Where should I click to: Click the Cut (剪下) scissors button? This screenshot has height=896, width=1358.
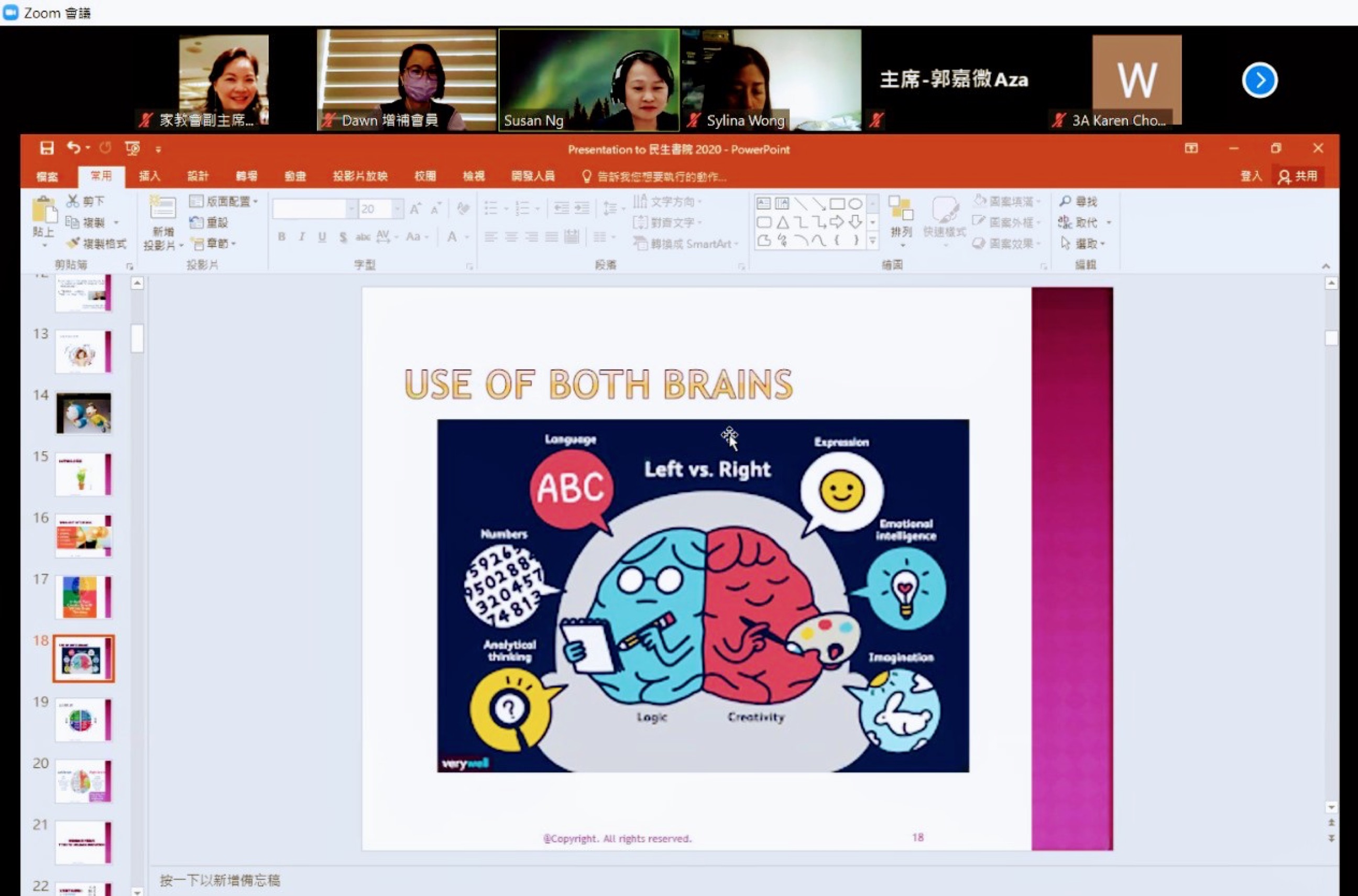pyautogui.click(x=86, y=201)
